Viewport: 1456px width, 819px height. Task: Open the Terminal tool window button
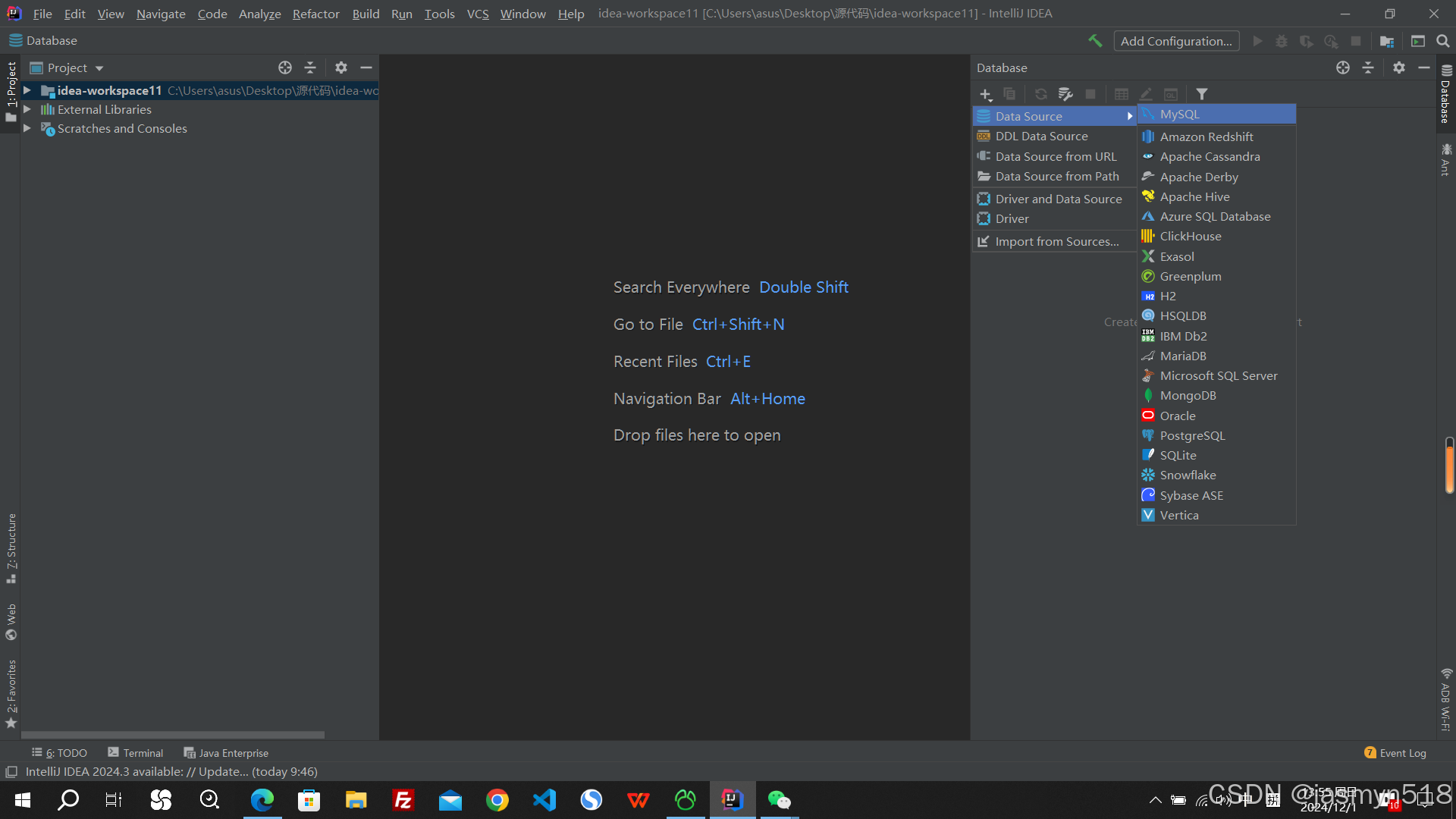pos(136,753)
